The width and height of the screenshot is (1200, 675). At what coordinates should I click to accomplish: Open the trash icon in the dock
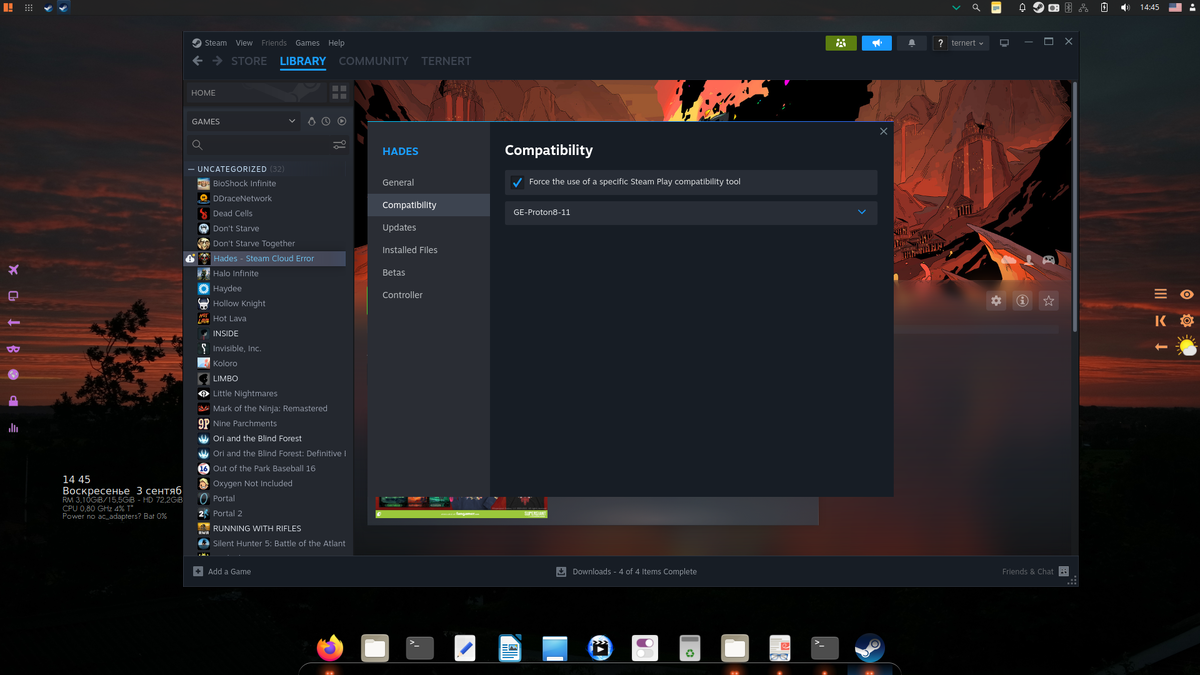(690, 648)
